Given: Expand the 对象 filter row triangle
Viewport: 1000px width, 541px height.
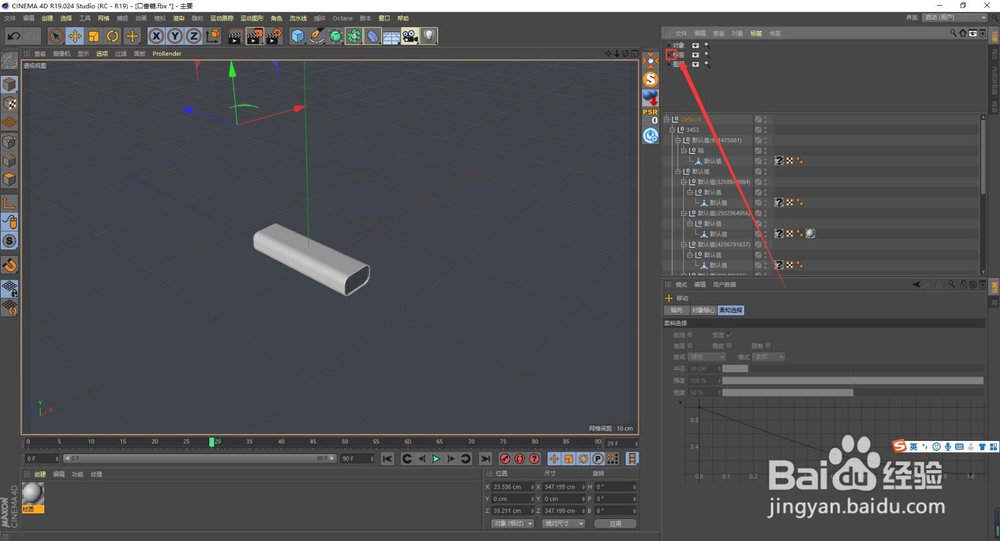Looking at the screenshot, I should [669, 45].
